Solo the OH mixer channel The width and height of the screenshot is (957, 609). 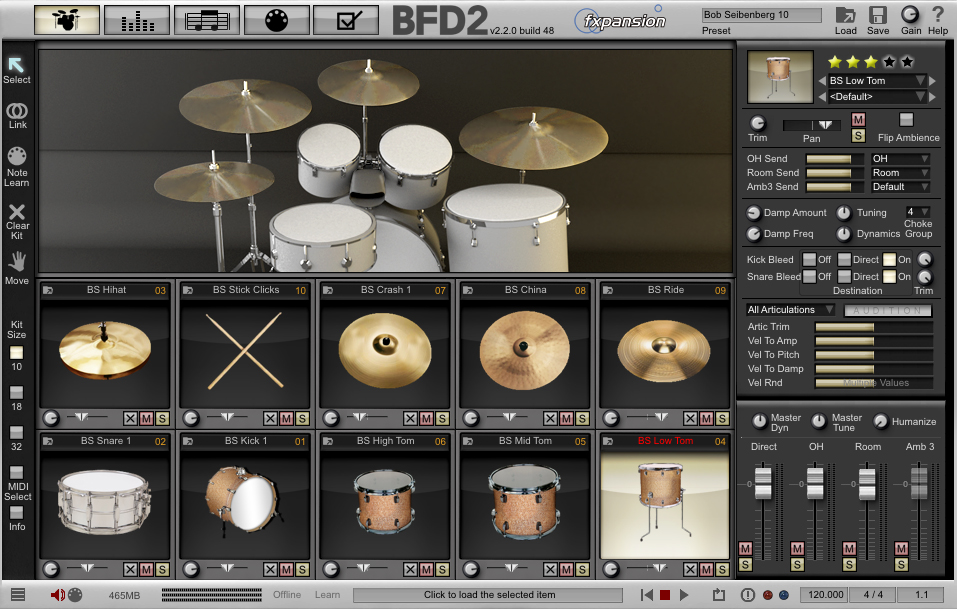pyautogui.click(x=797, y=565)
